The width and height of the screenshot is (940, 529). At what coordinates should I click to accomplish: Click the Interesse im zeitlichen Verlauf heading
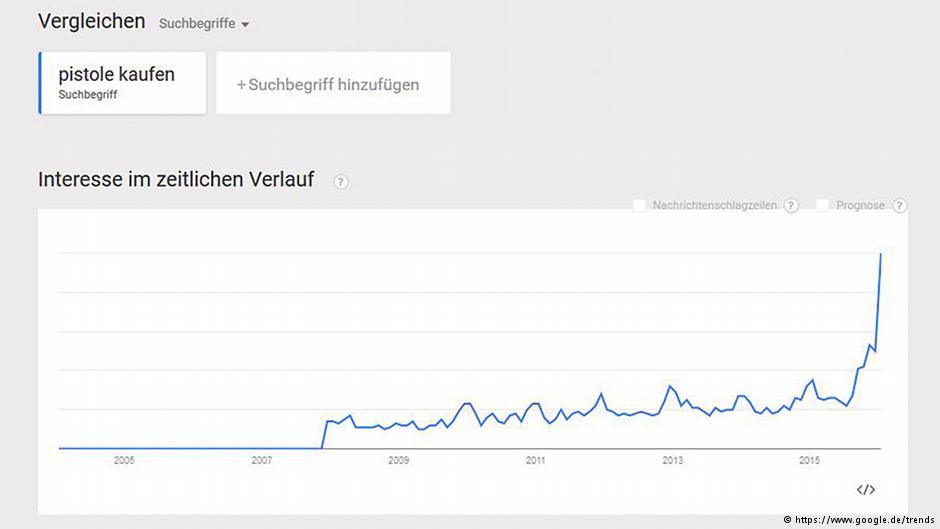point(176,180)
